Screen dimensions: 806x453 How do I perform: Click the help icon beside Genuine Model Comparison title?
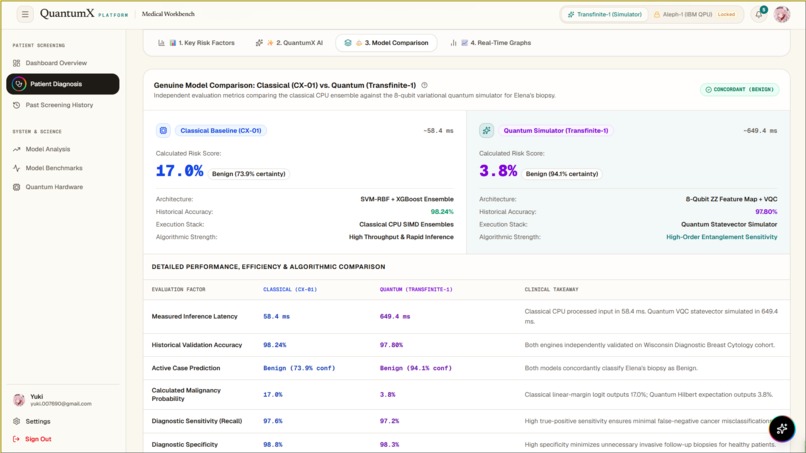pos(425,85)
